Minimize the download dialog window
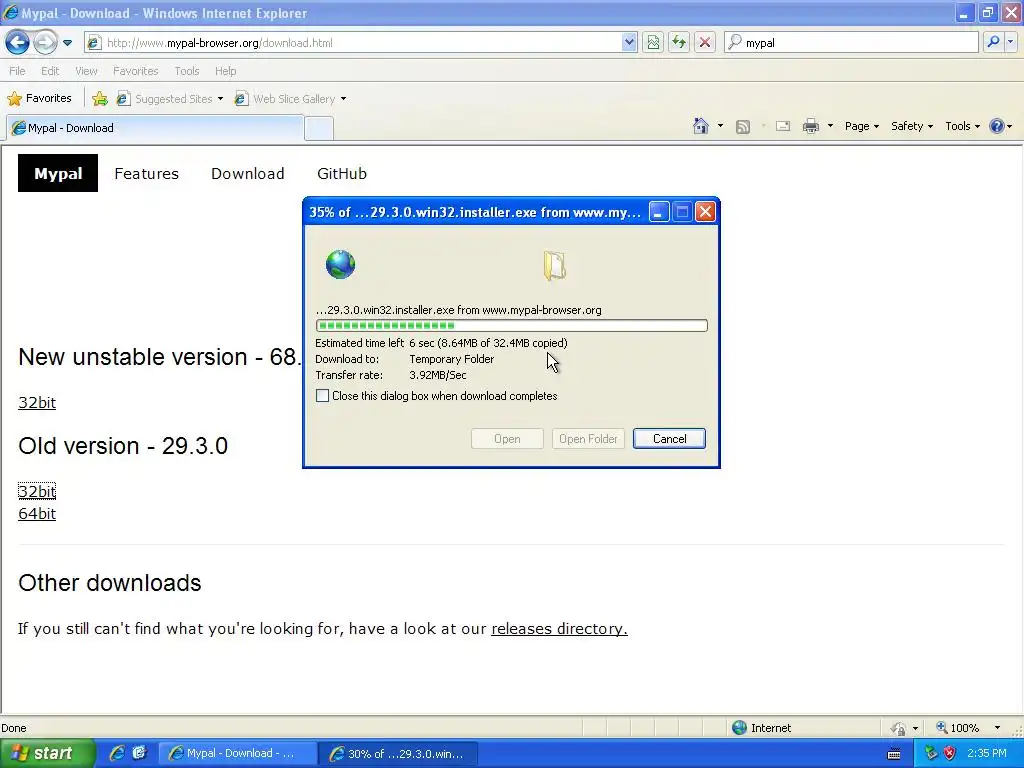1024x768 pixels. point(659,212)
